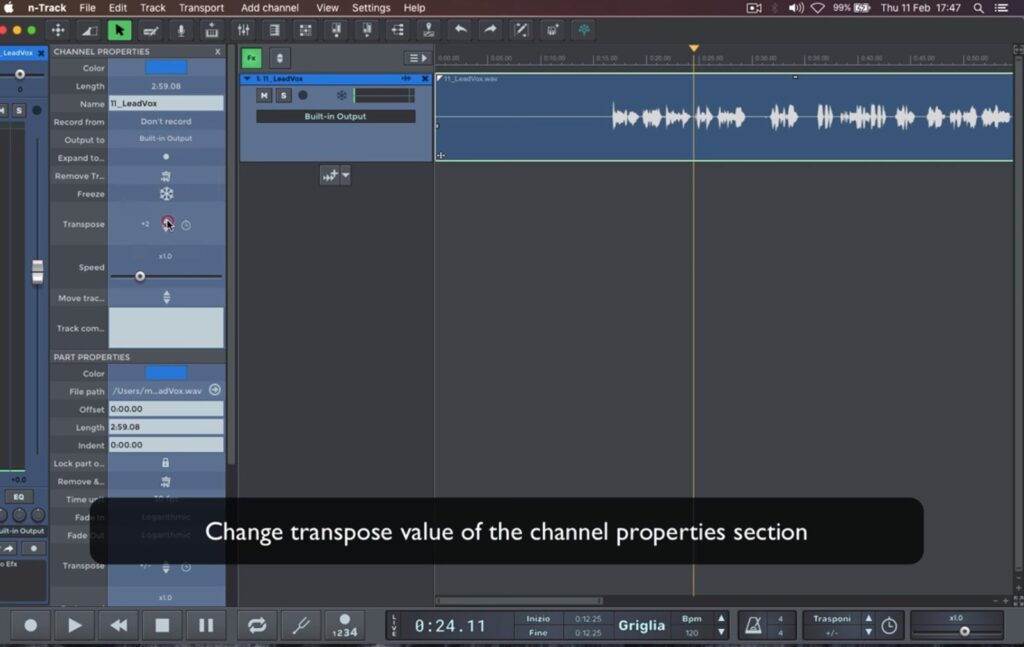Click the diagonal slash tool icon

click(x=521, y=30)
